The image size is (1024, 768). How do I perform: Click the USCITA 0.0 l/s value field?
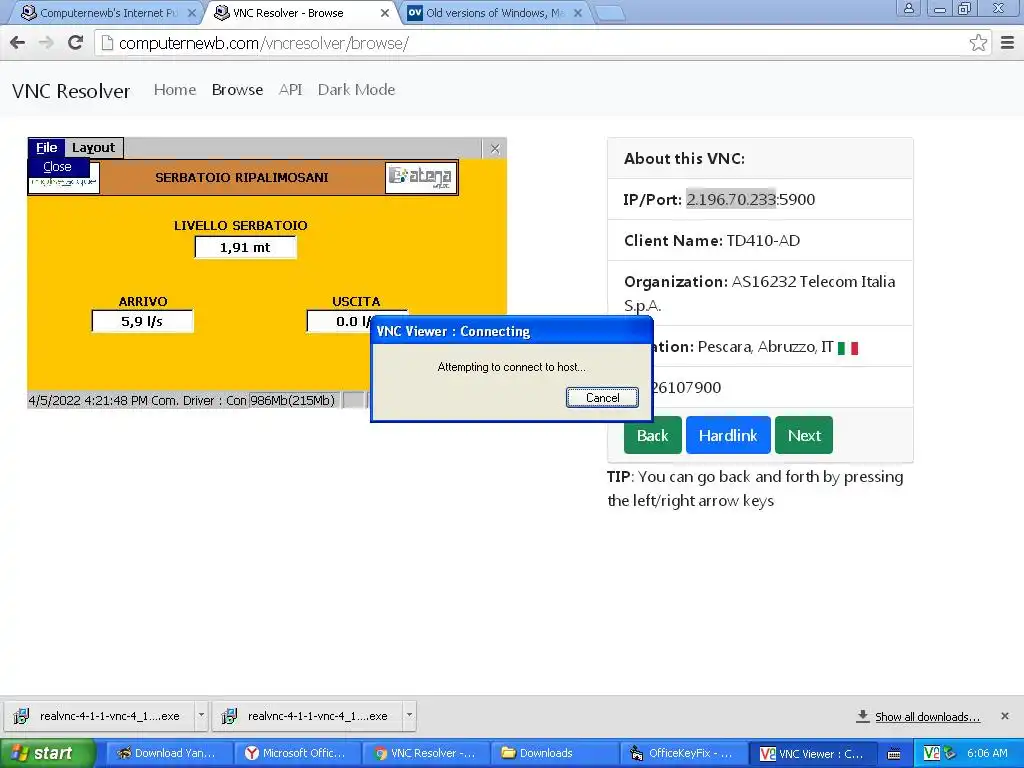[339, 321]
